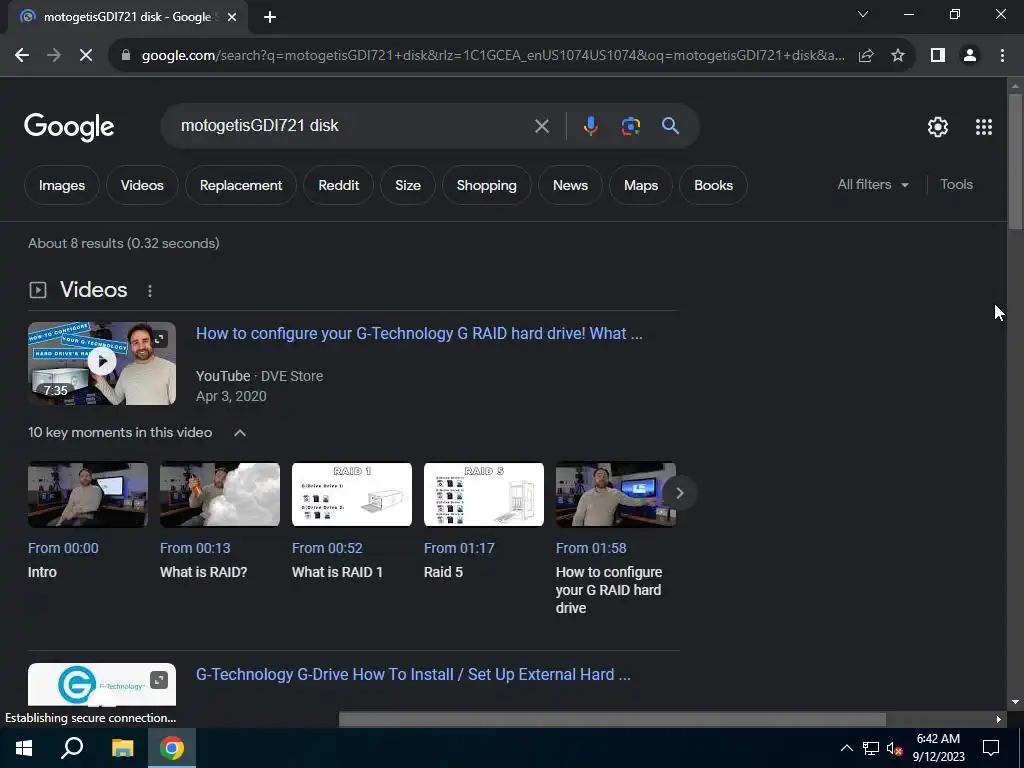Viewport: 1024px width, 768px height.
Task: Select the Size filter chip
Action: 408,185
